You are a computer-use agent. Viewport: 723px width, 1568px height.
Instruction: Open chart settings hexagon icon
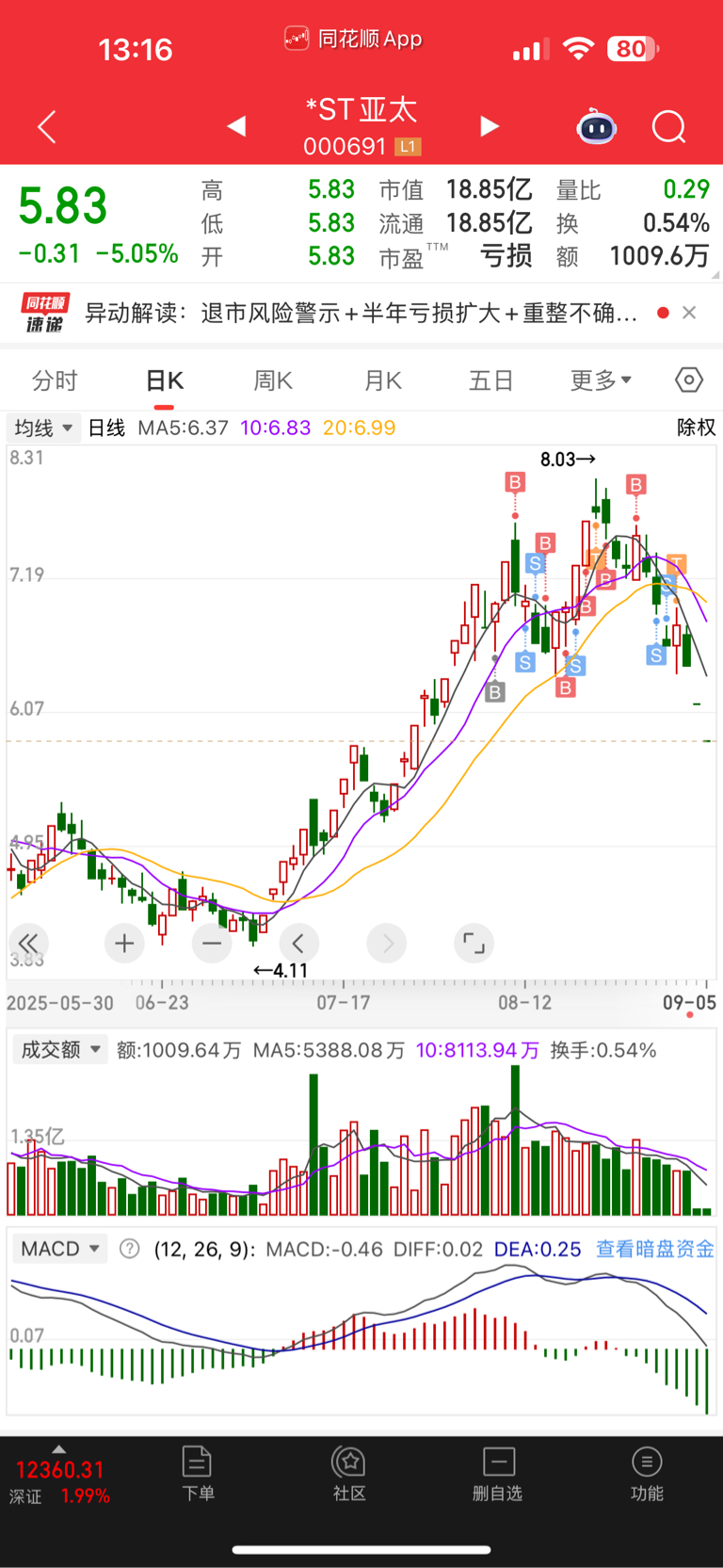[689, 380]
